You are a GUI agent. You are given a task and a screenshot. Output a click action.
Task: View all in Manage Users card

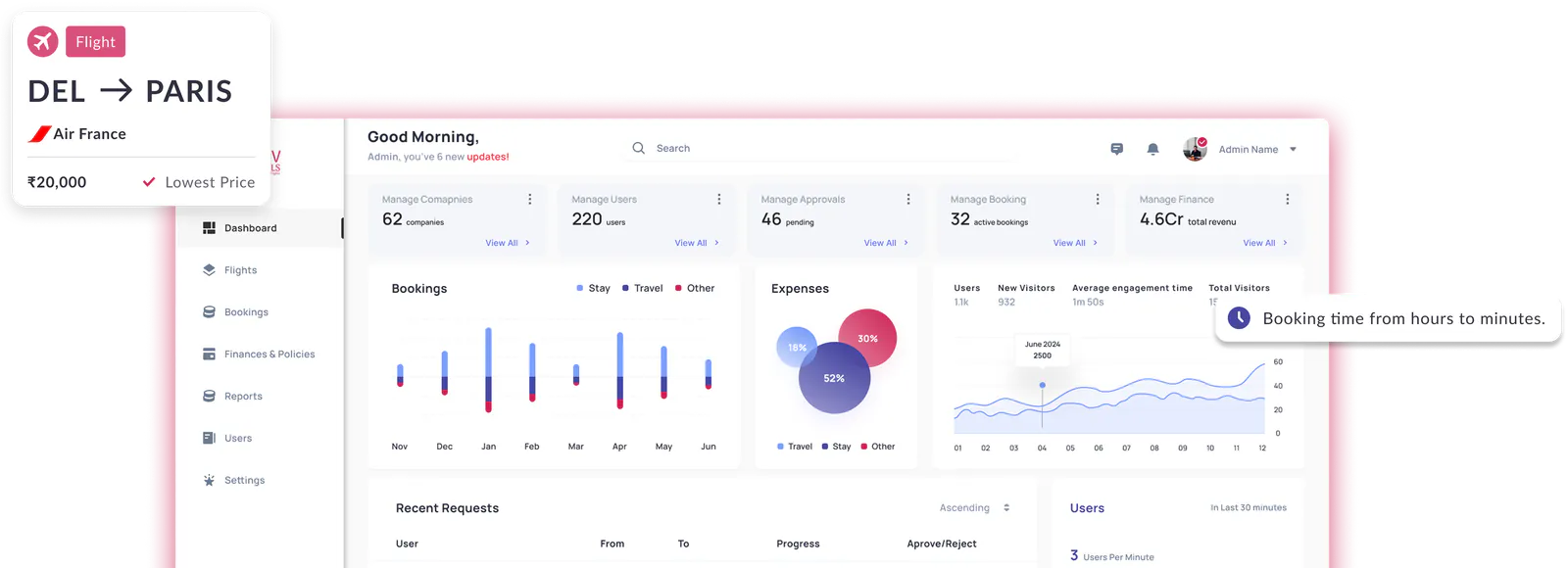(697, 243)
